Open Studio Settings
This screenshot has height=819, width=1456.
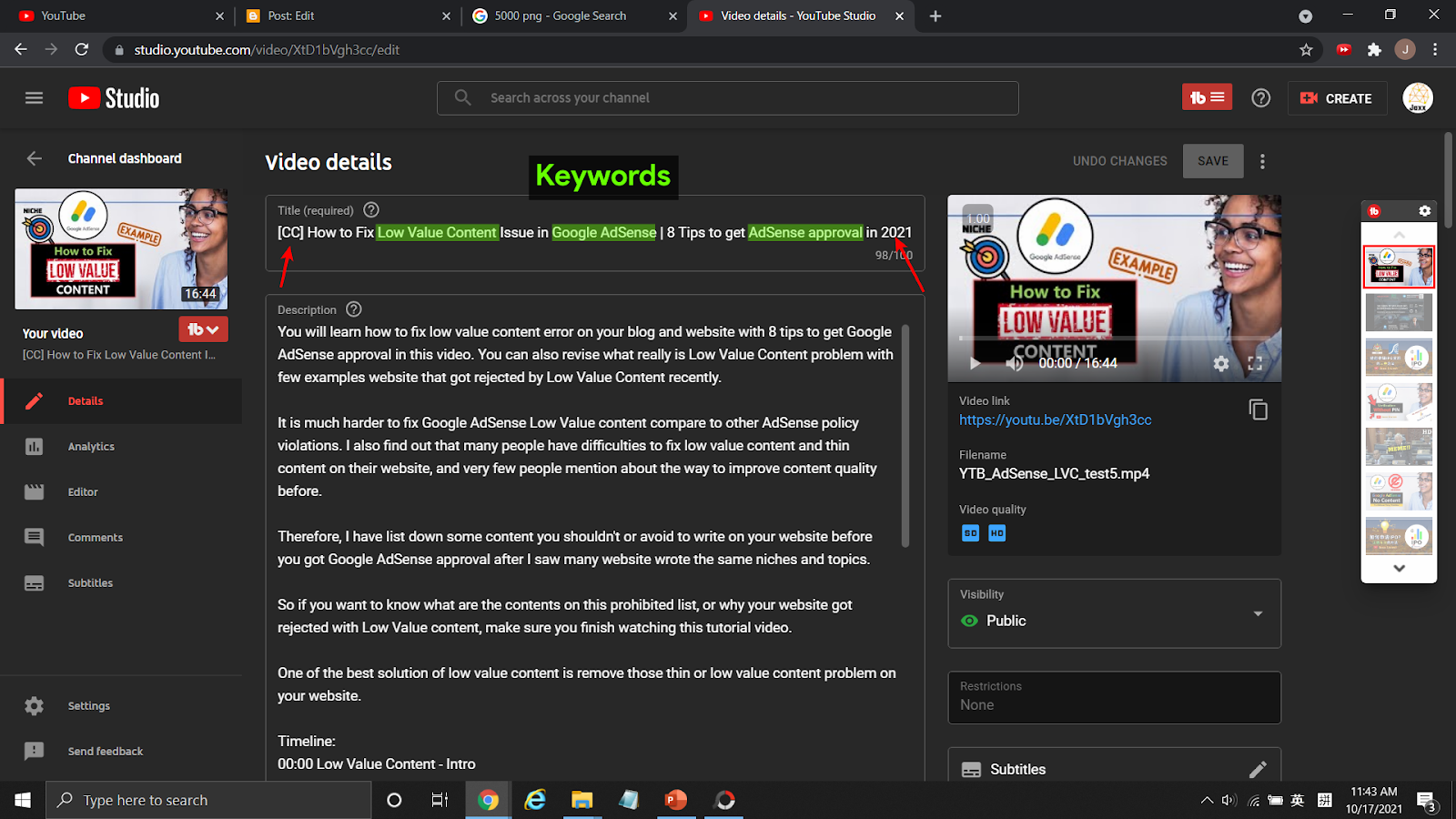[x=121, y=706]
